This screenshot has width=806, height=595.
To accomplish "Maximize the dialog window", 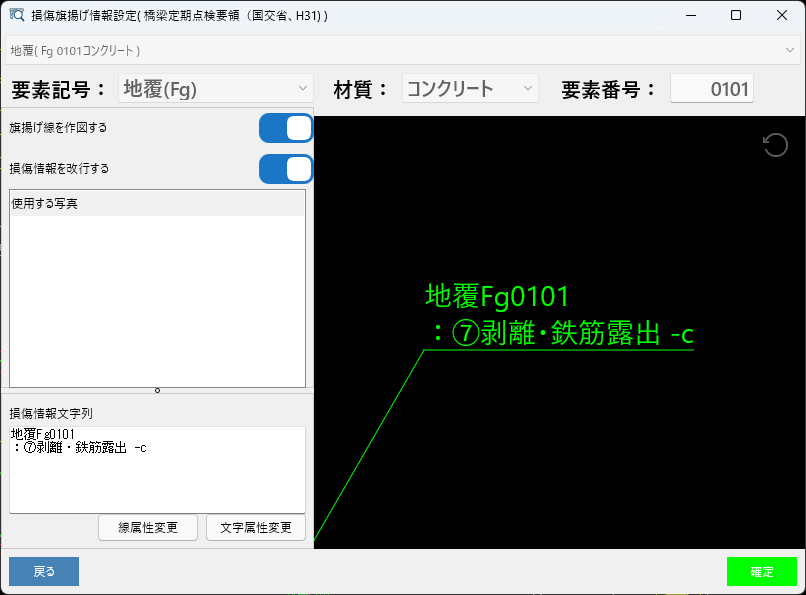I will (x=736, y=15).
